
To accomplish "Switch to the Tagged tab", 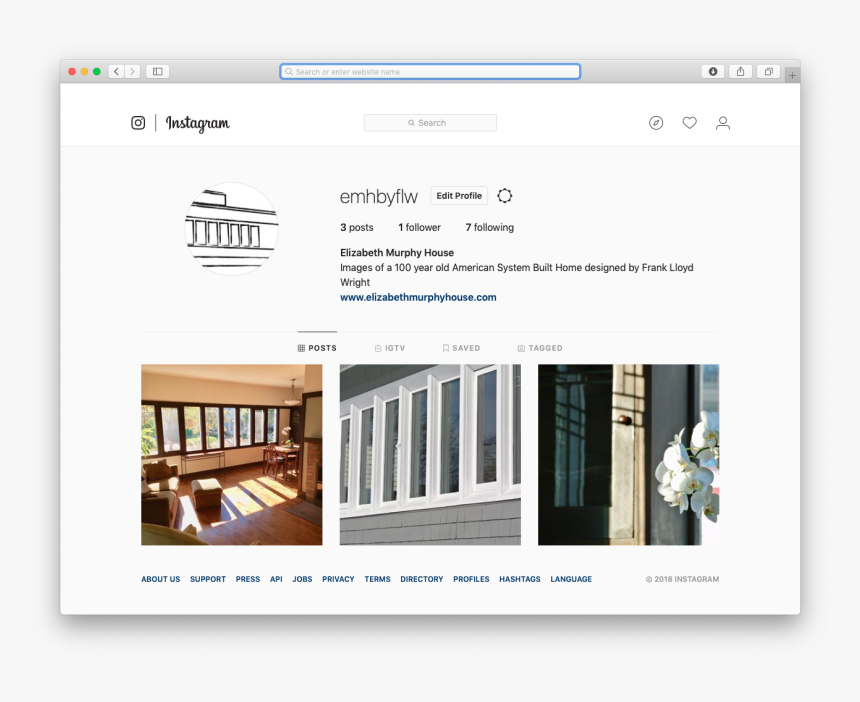I will click(540, 348).
